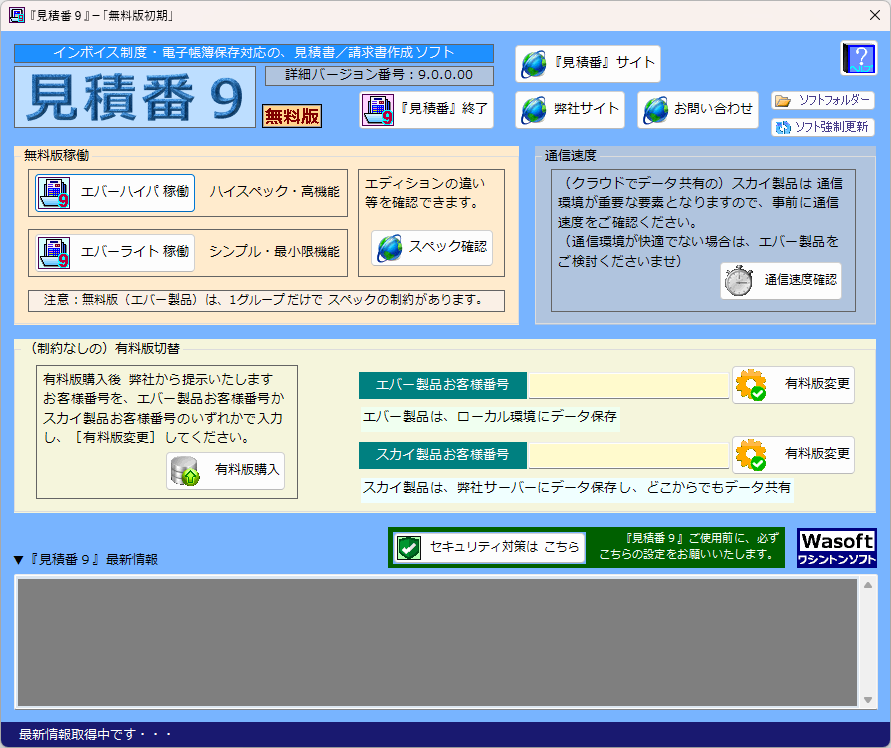Open ソフトフォルダー
This screenshot has width=891, height=748.
[x=823, y=101]
